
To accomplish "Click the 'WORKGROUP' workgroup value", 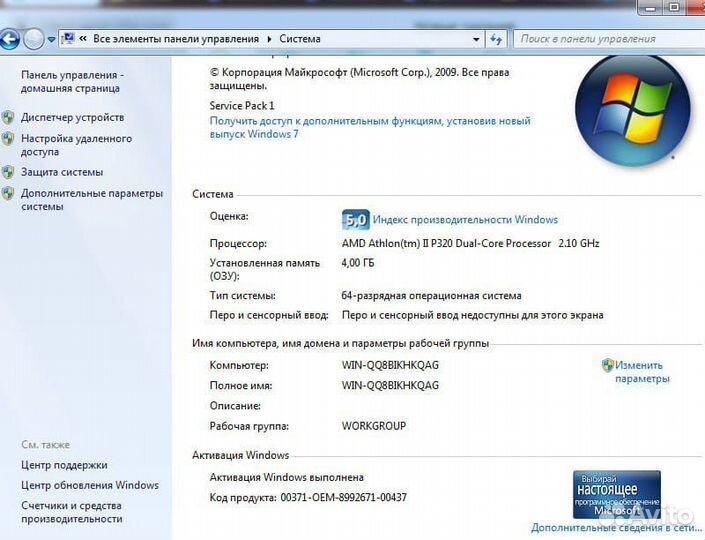I will point(374,426).
